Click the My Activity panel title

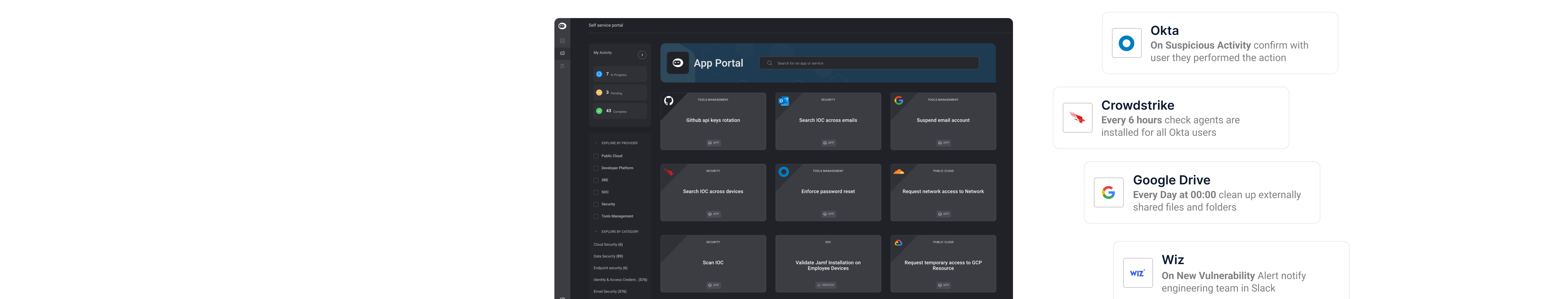click(603, 53)
